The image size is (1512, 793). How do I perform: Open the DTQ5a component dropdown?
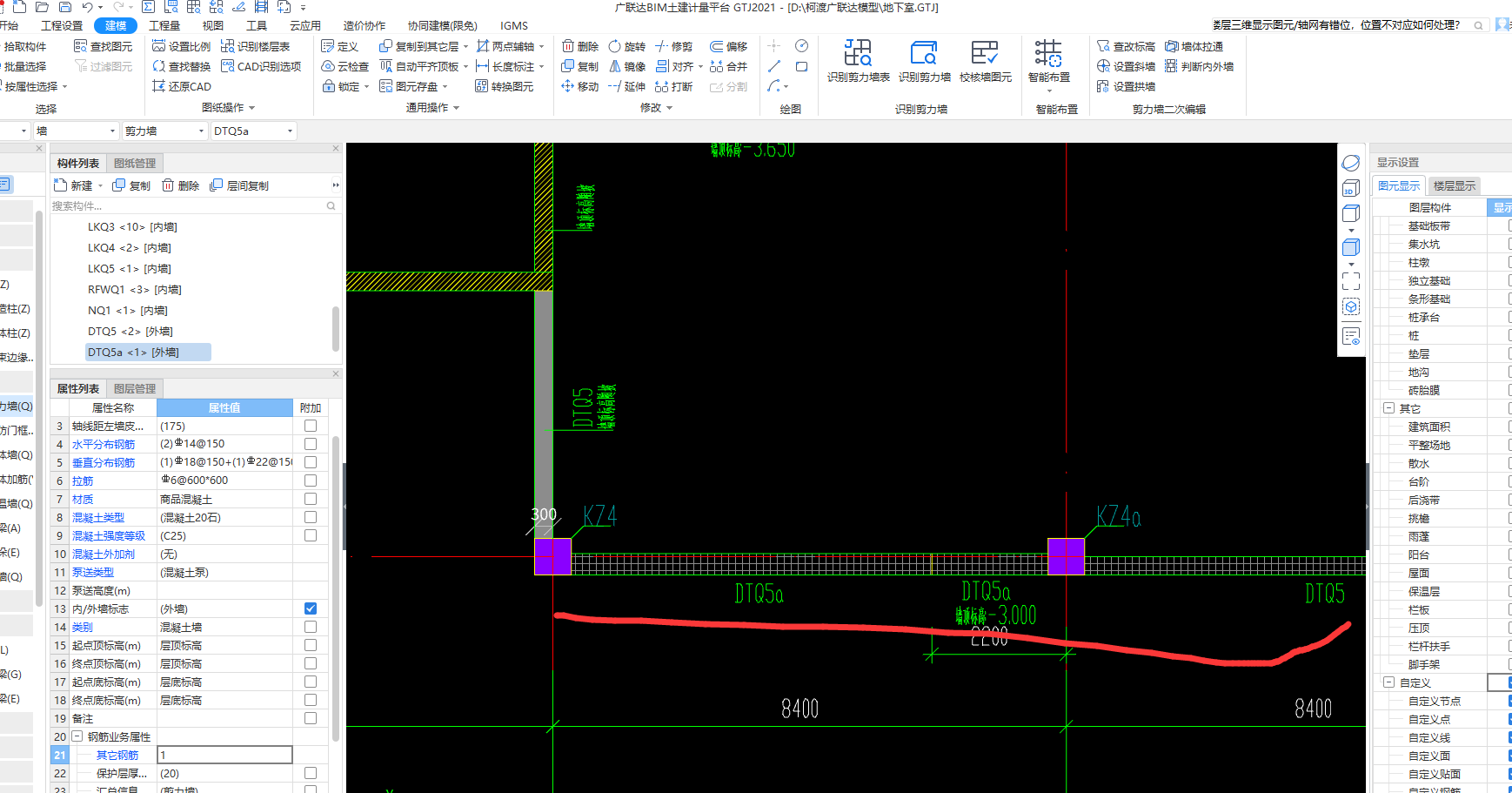291,131
